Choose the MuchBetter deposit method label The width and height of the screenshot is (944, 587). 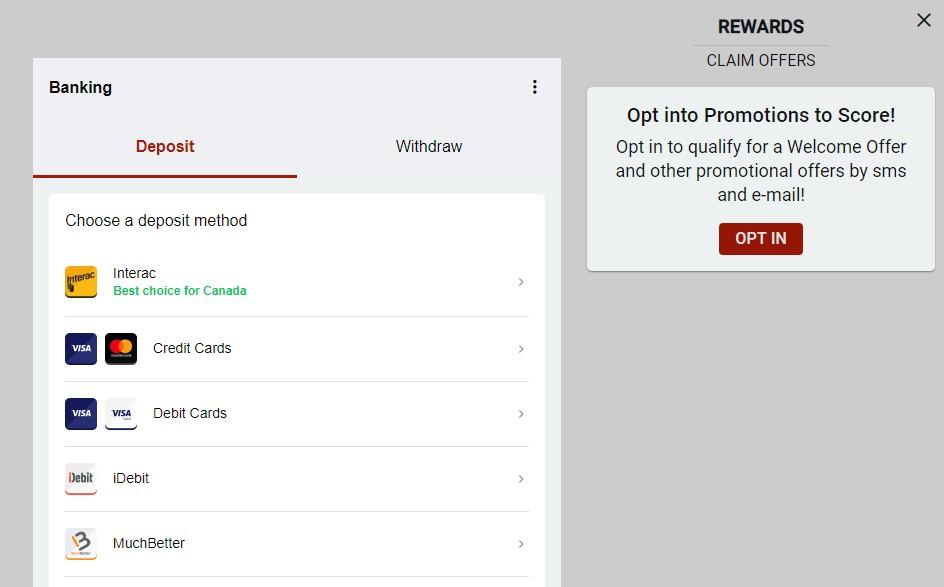point(149,543)
